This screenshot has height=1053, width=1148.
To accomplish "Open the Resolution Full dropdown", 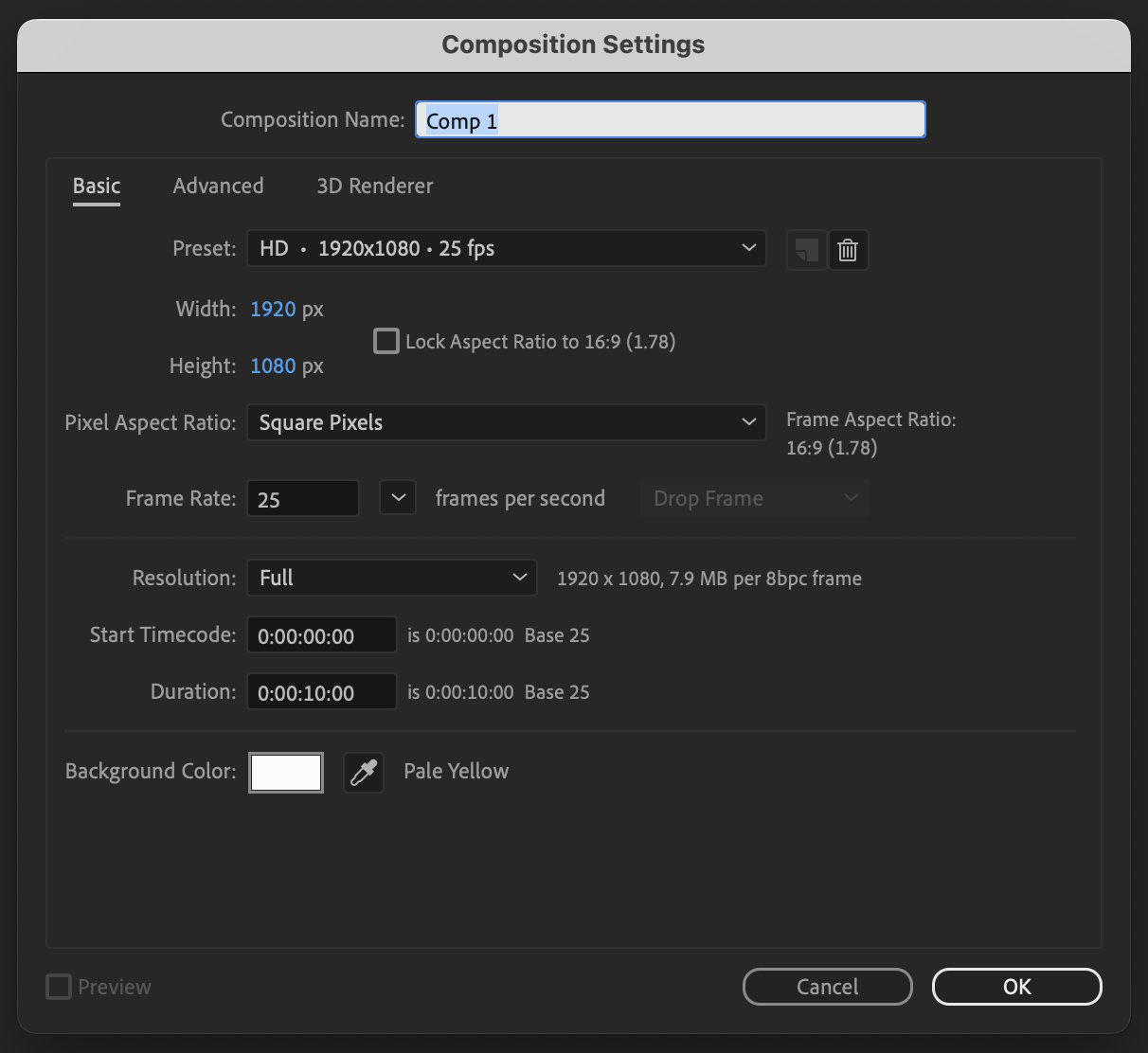I will tap(391, 577).
